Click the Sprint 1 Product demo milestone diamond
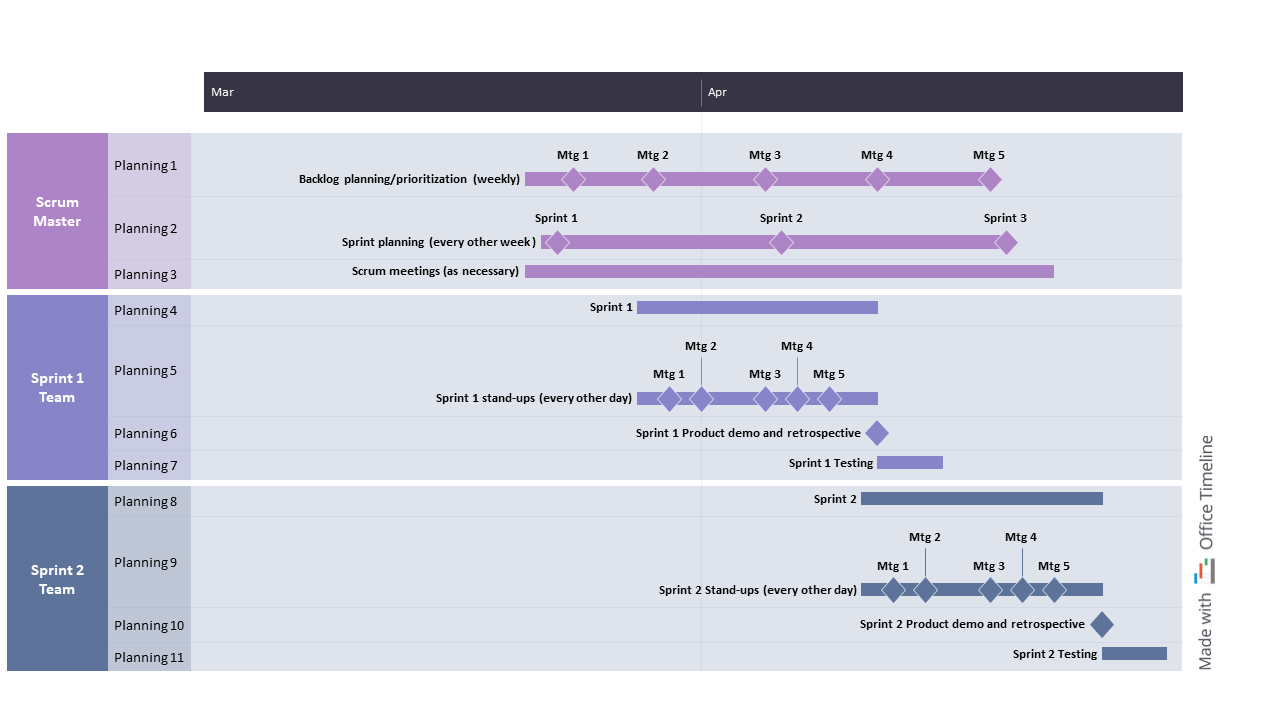The width and height of the screenshot is (1280, 720). pos(877,433)
